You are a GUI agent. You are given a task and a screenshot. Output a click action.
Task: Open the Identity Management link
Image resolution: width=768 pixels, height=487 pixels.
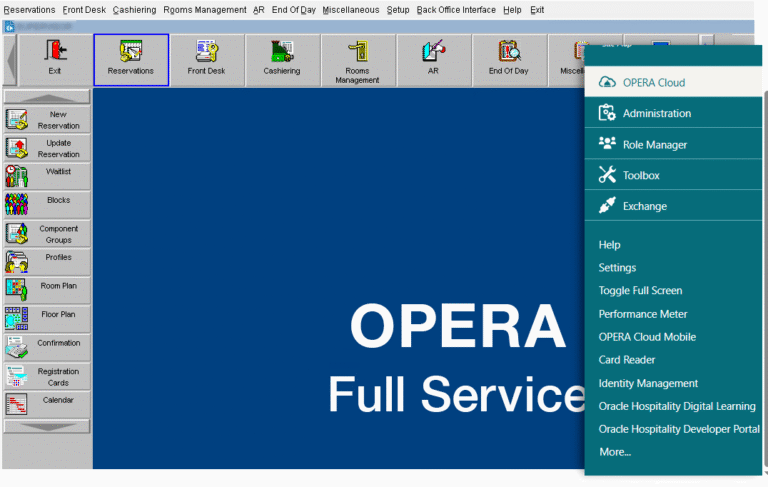pyautogui.click(x=648, y=384)
